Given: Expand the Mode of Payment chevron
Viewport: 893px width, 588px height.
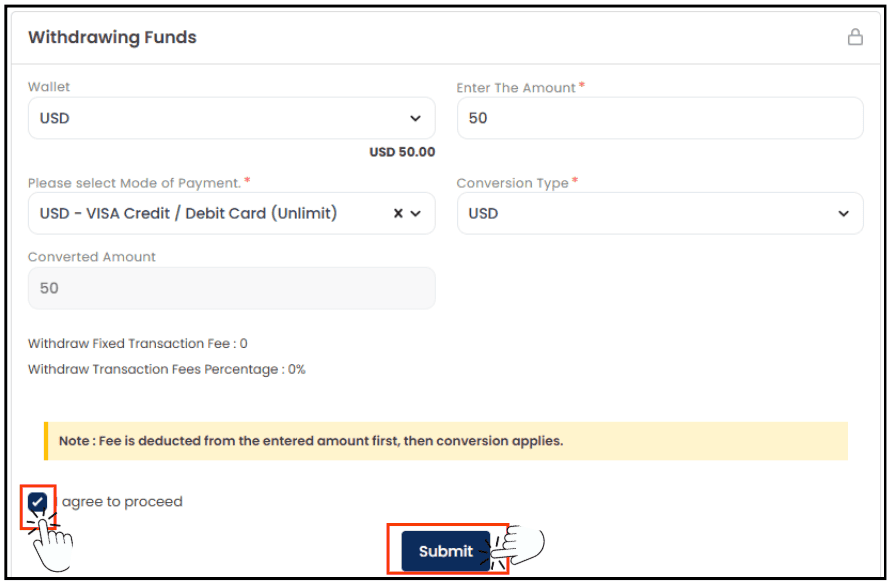Looking at the screenshot, I should click(x=416, y=213).
